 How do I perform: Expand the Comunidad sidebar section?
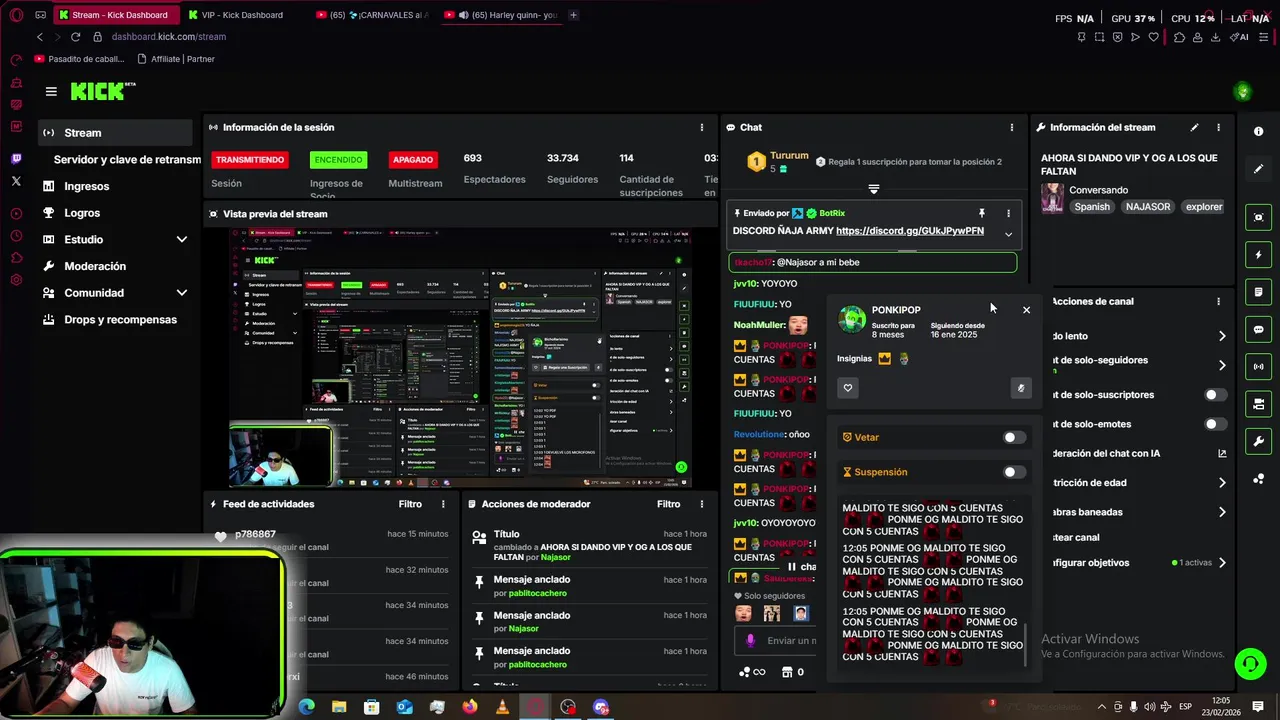(182, 293)
